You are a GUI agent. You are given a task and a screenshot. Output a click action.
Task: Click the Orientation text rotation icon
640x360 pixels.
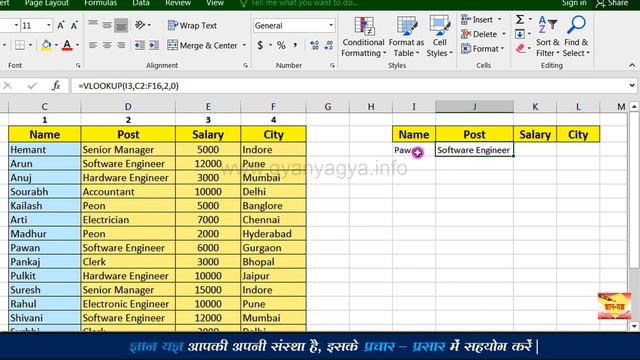pos(140,25)
